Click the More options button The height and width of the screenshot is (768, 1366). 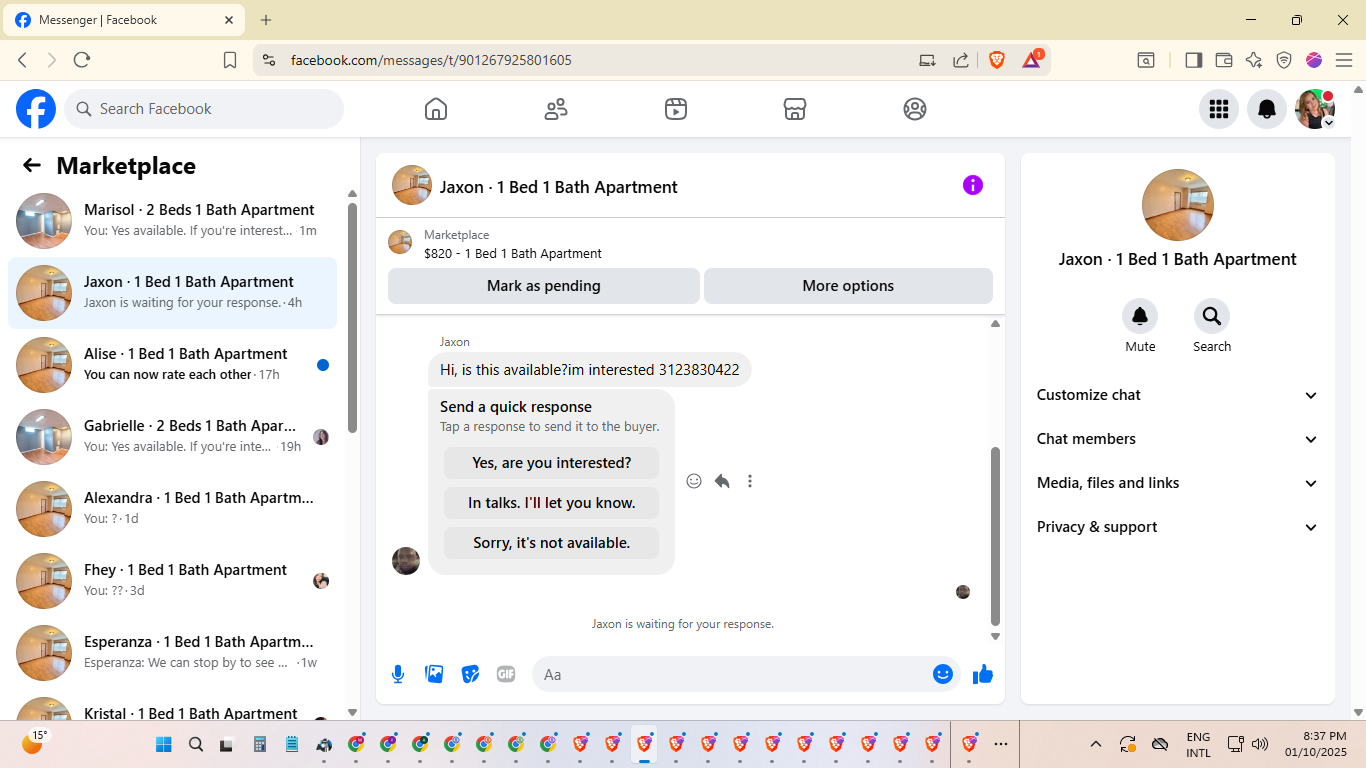tap(848, 286)
